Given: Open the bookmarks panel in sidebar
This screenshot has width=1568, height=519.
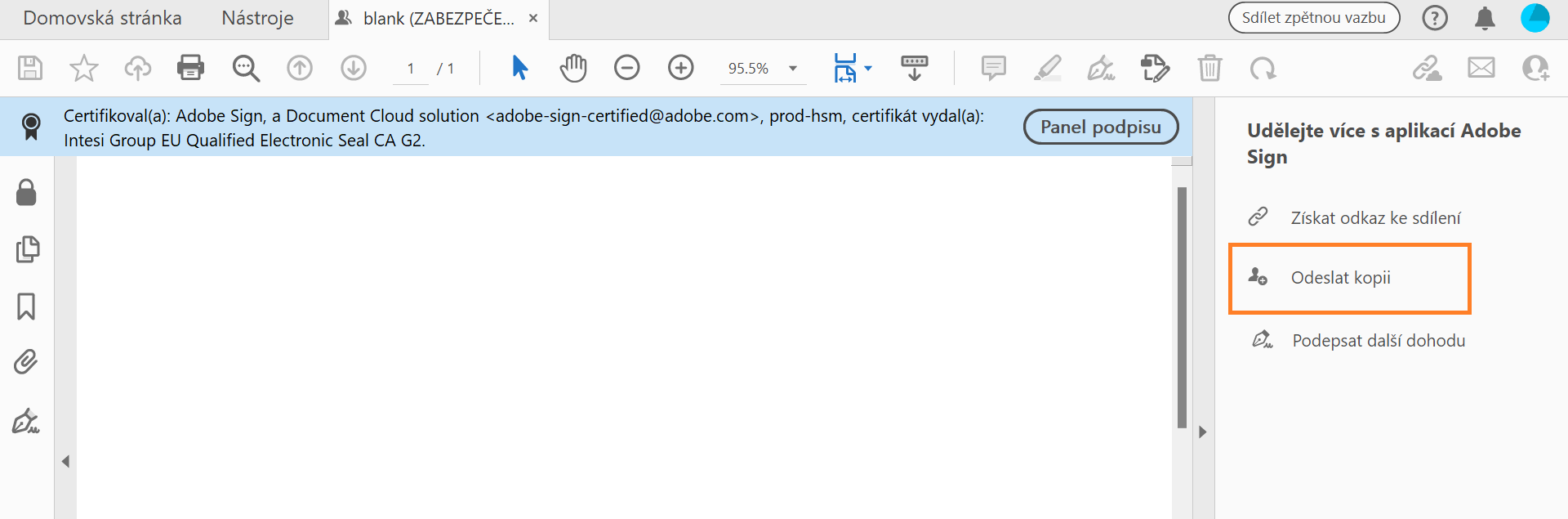Looking at the screenshot, I should point(26,306).
